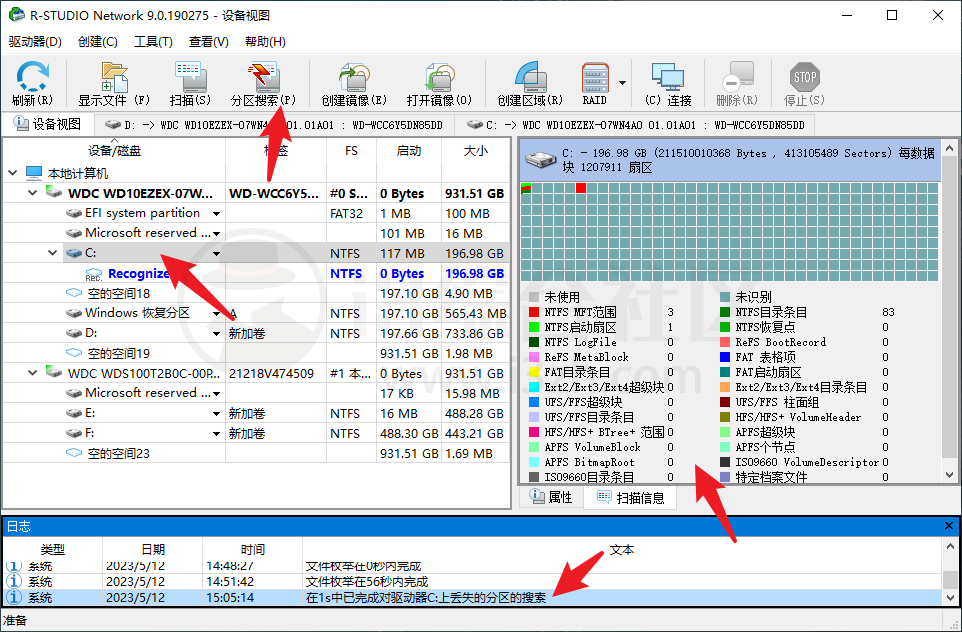The height and width of the screenshot is (632, 962).
Task: Switch to Device View (设备视图) tab
Action: pyautogui.click(x=48, y=125)
